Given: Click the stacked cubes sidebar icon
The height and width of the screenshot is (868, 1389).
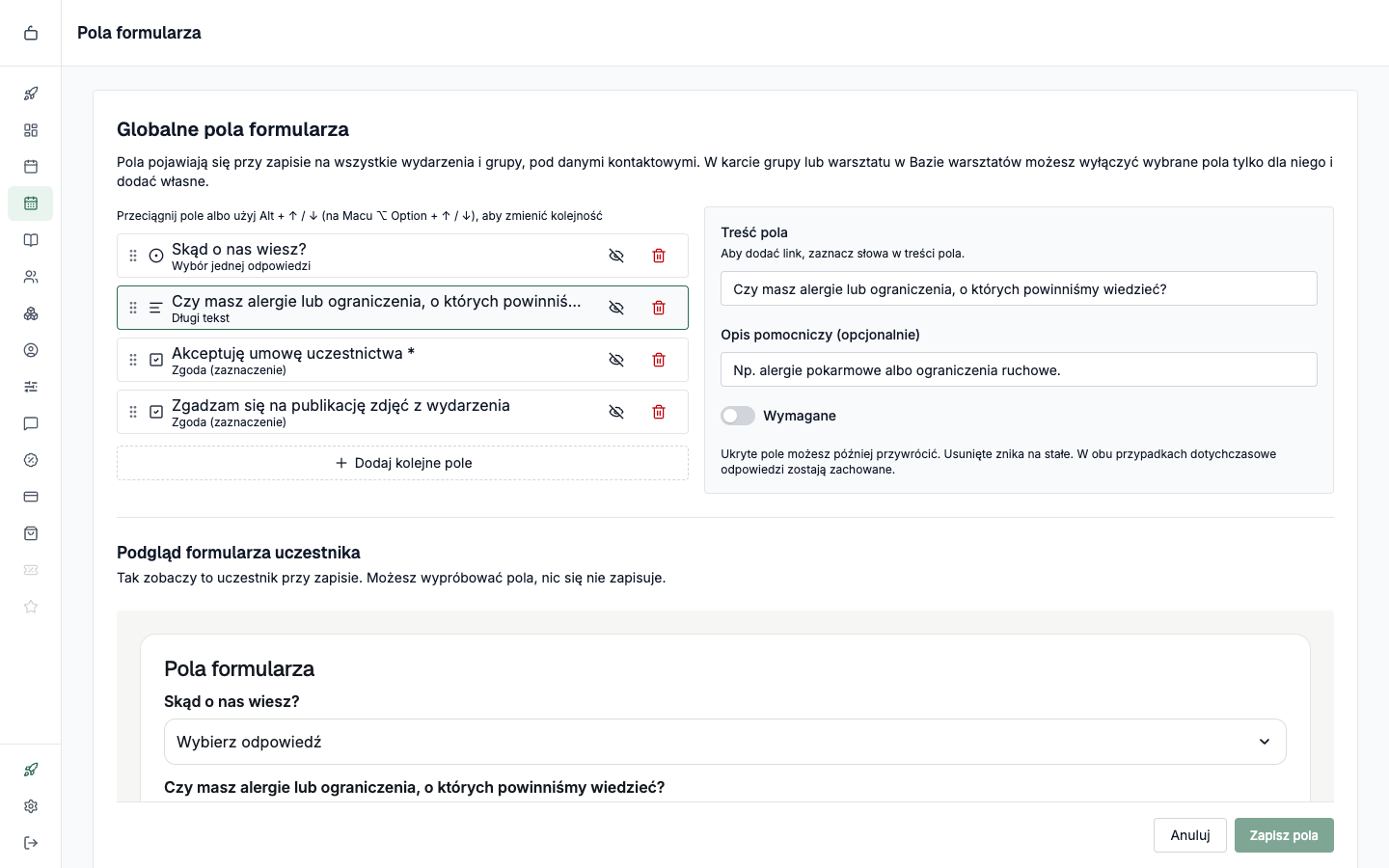Looking at the screenshot, I should click(x=31, y=313).
